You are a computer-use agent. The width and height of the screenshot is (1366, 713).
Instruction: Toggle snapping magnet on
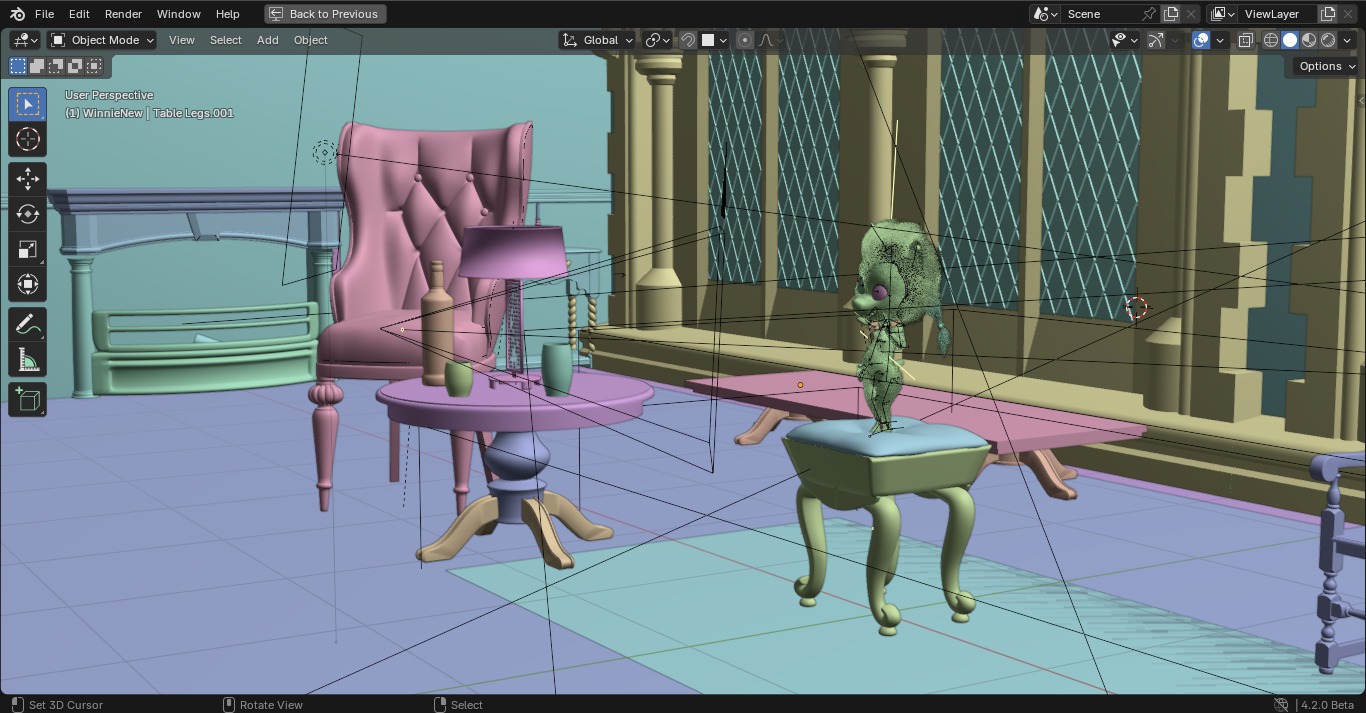tap(688, 40)
